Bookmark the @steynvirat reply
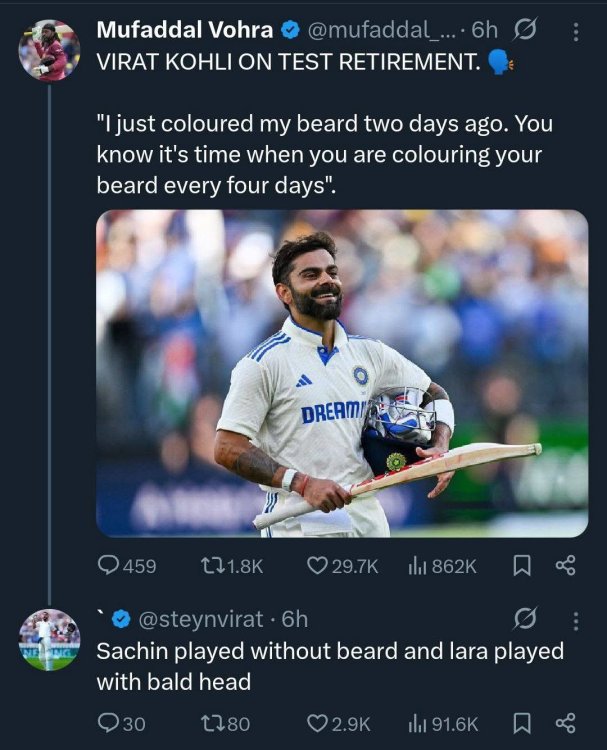 point(522,723)
